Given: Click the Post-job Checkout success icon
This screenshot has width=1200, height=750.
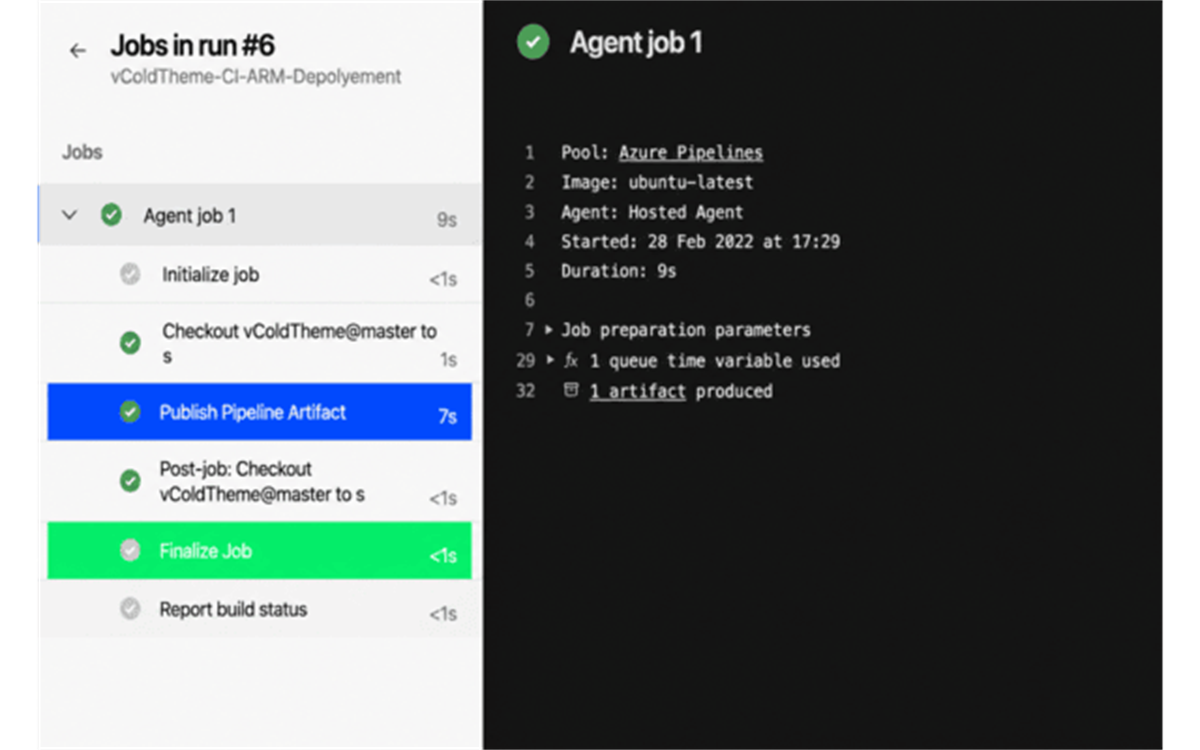Looking at the screenshot, I should coord(130,481).
